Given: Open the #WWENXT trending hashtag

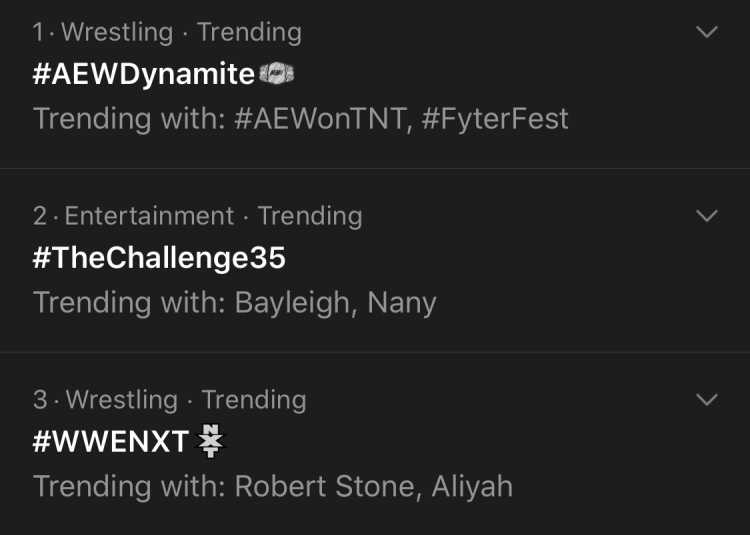Looking at the screenshot, I should click(x=111, y=441).
